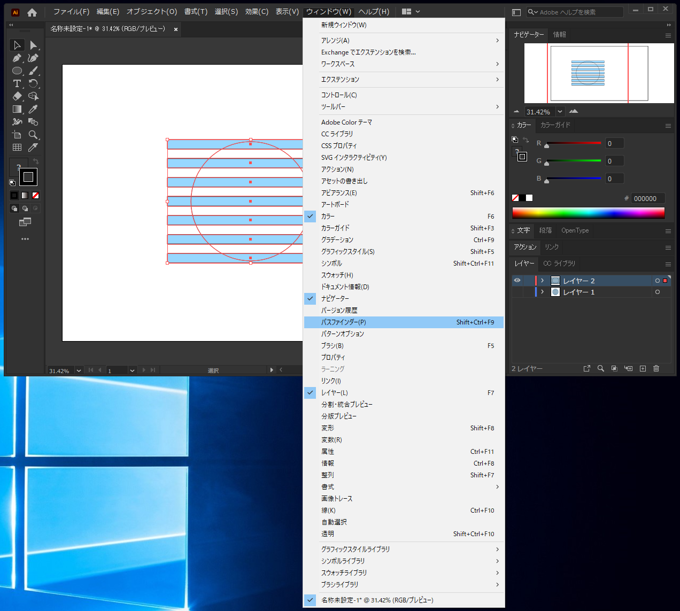Open the ワークスペース submenu
The width and height of the screenshot is (680, 611).
pyautogui.click(x=403, y=64)
